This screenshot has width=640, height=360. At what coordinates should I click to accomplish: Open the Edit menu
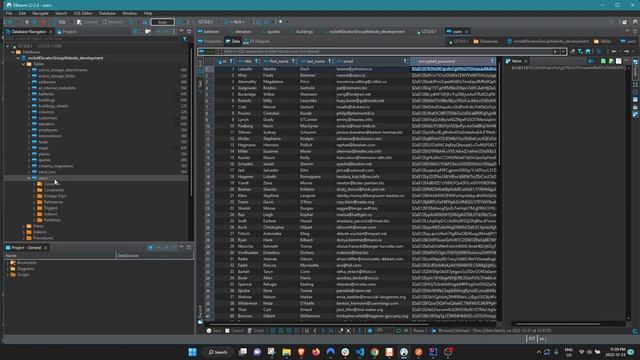point(22,13)
